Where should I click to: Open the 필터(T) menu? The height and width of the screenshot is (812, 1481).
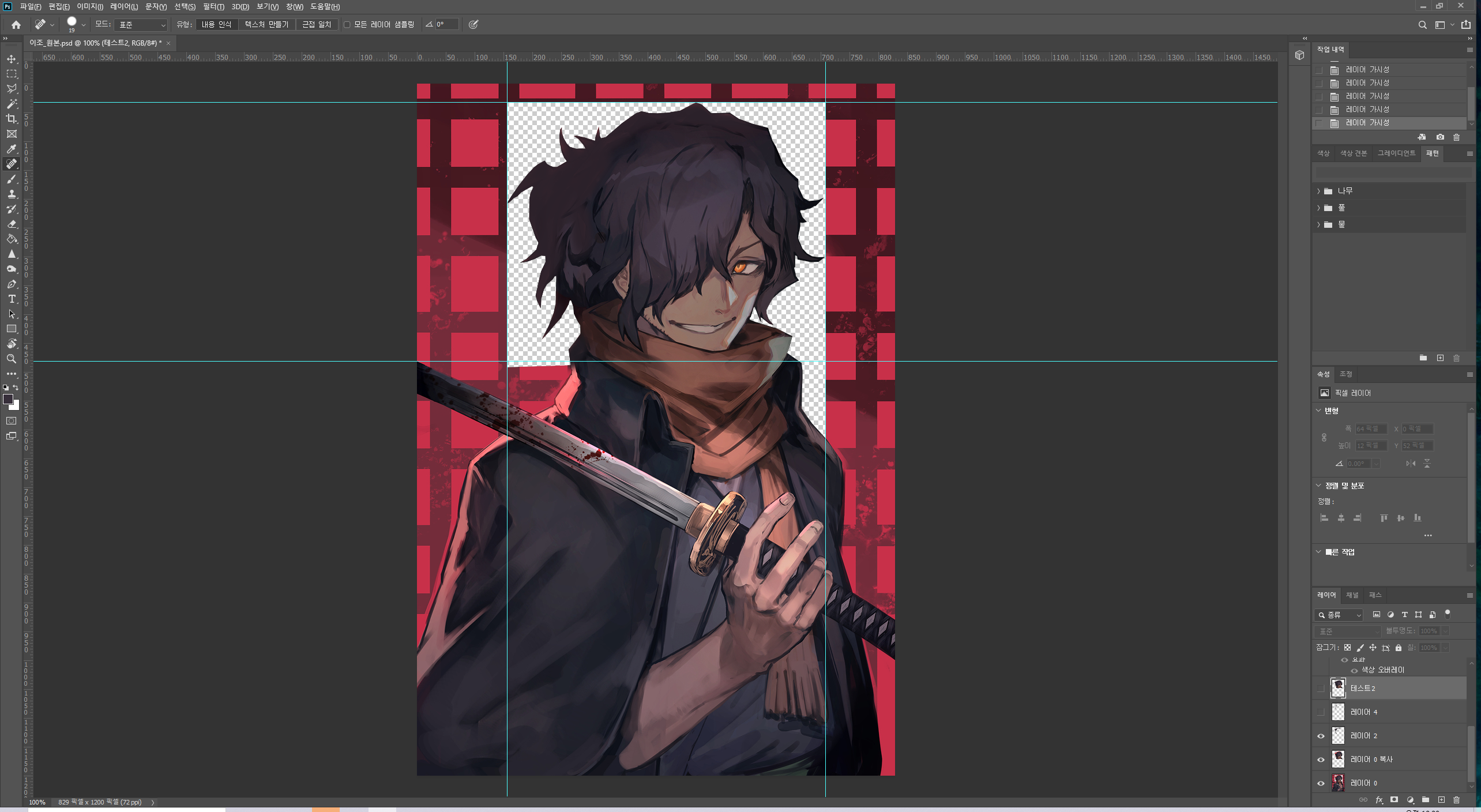pos(213,7)
